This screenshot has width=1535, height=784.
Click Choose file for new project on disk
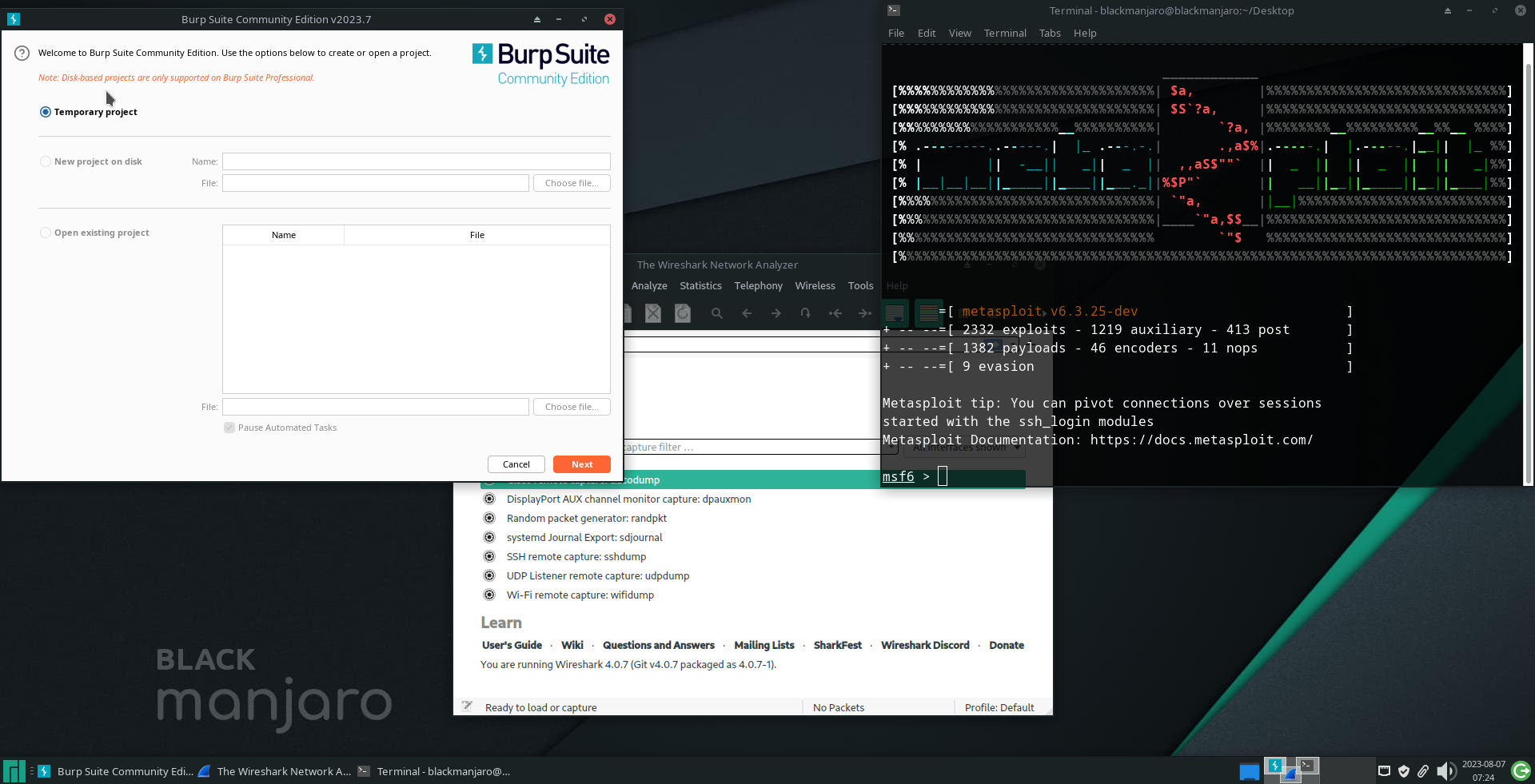572,183
